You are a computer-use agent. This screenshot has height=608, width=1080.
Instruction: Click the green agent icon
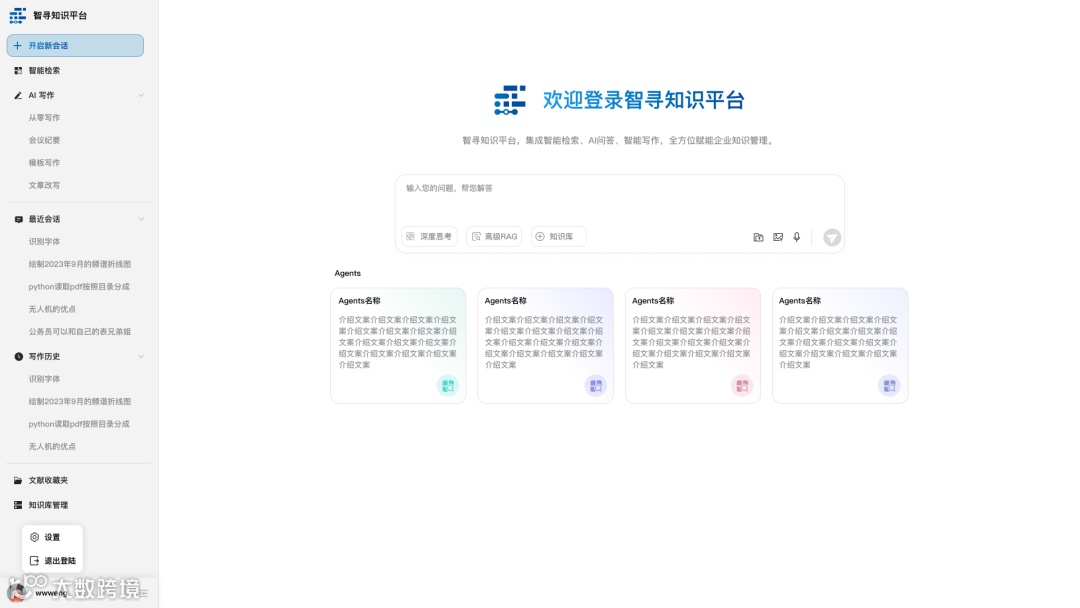(x=448, y=386)
